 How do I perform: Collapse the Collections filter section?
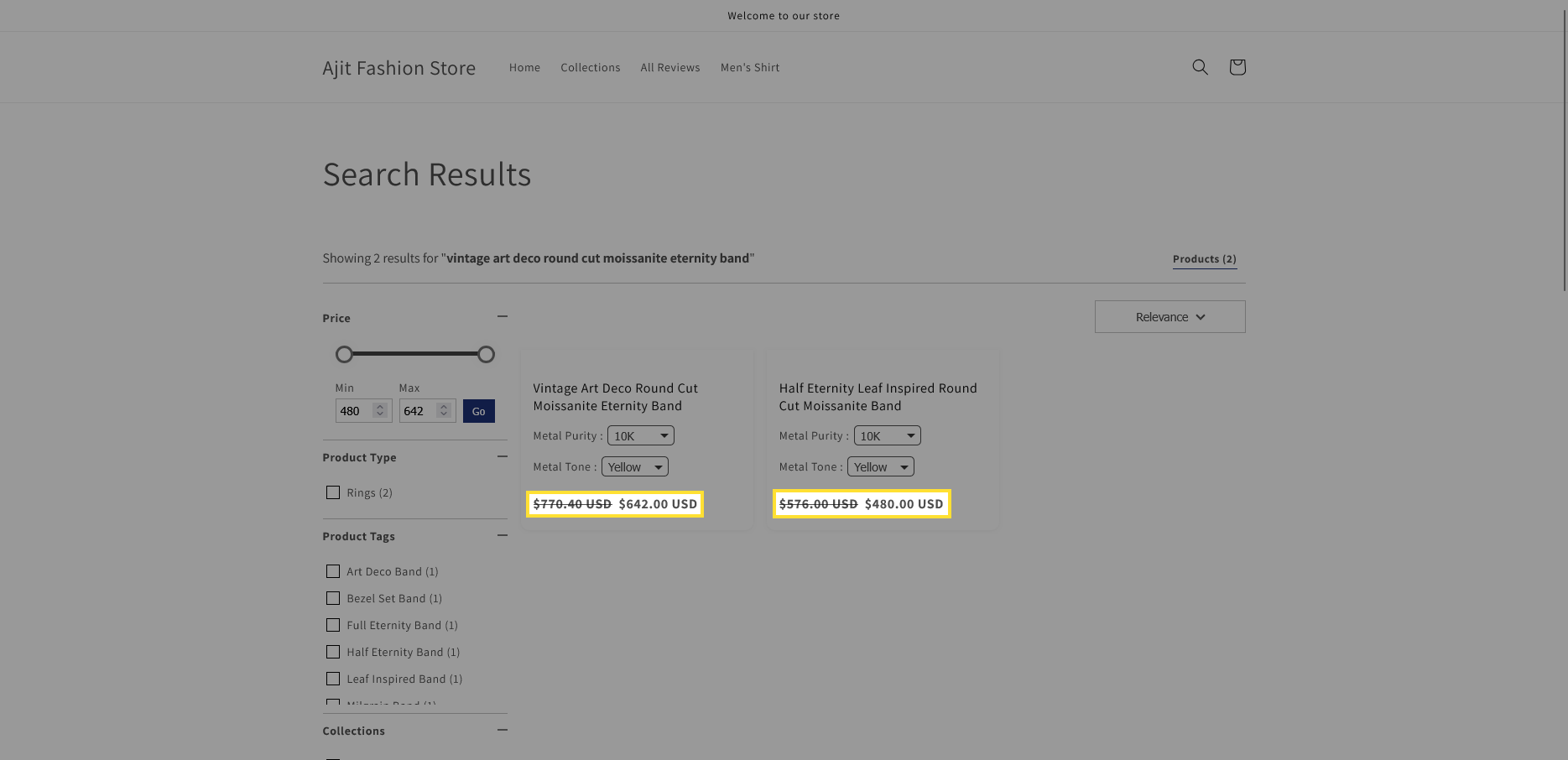coord(502,730)
